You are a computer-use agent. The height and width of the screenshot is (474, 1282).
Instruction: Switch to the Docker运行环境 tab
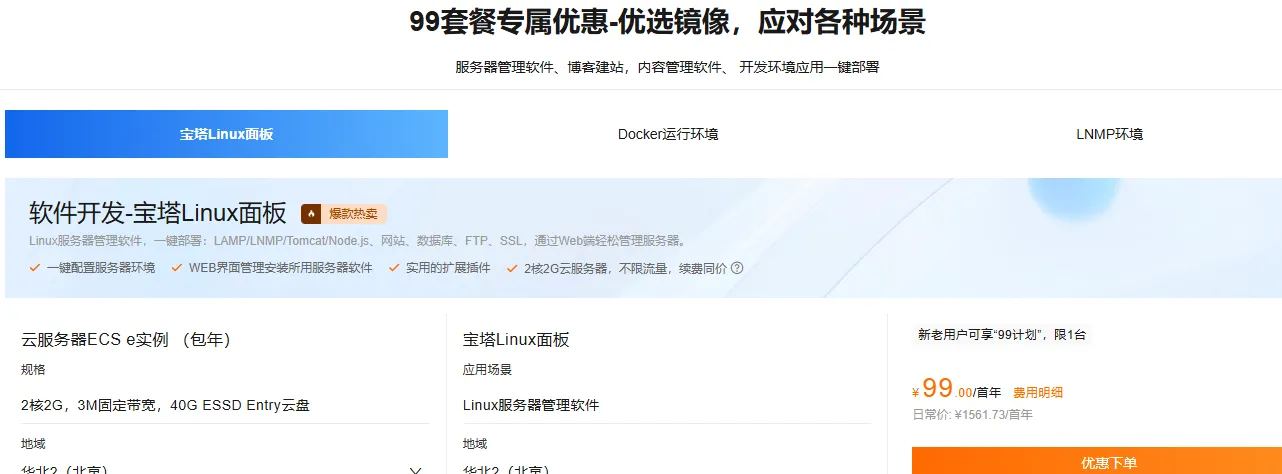[x=668, y=134]
